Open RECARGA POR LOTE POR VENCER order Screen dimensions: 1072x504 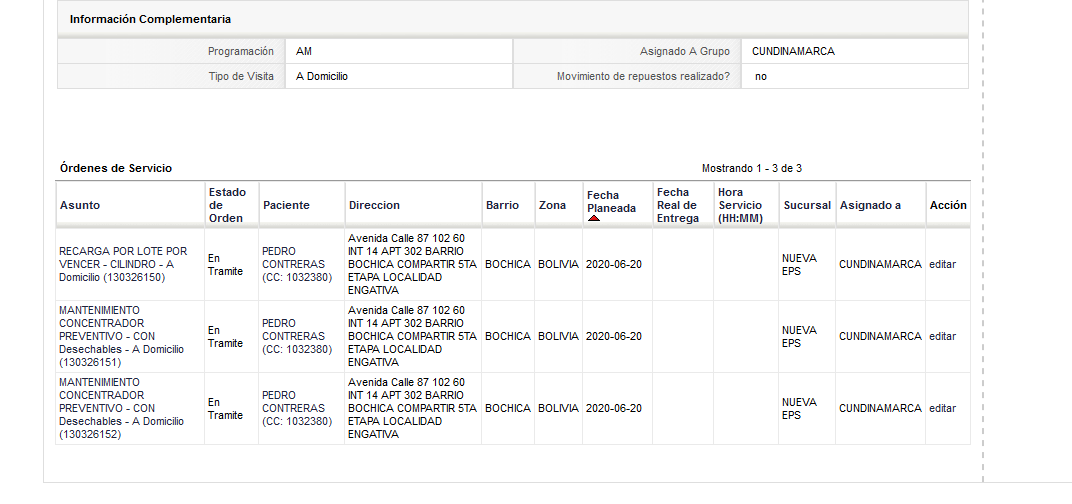(123, 265)
